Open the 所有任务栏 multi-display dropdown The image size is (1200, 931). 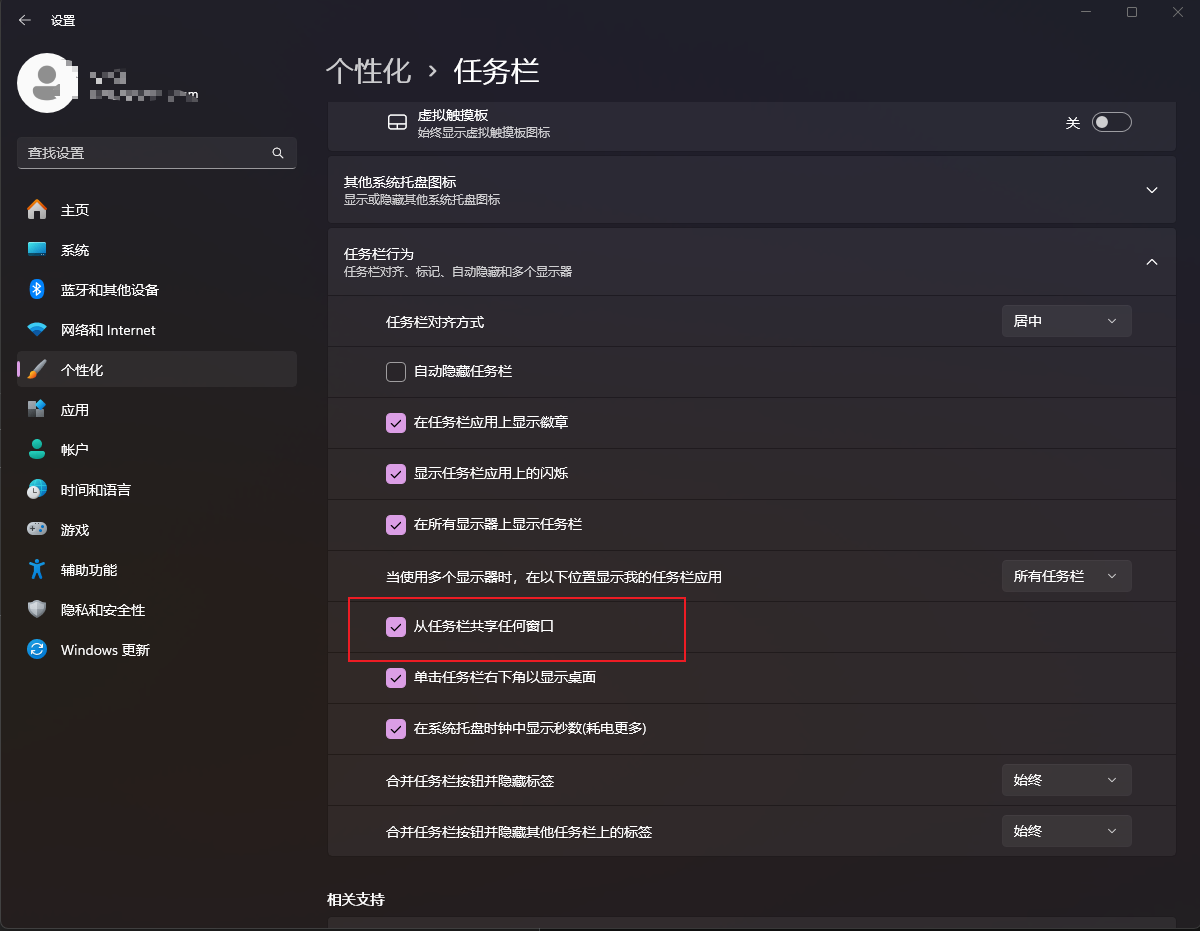pos(1066,576)
